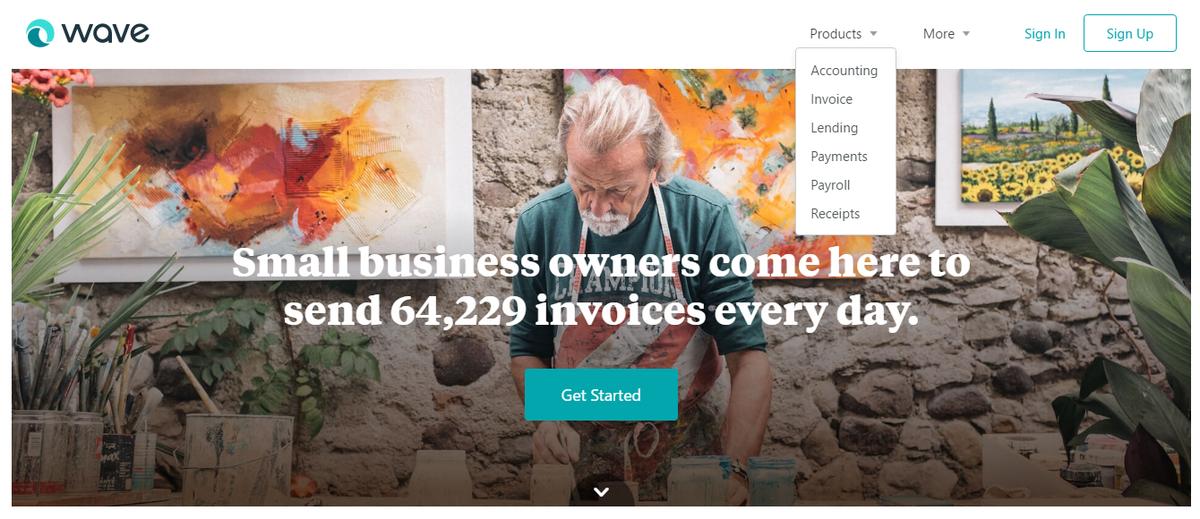Image resolution: width=1200 pixels, height=519 pixels.
Task: Expand the More dropdown arrow
Action: tap(966, 34)
